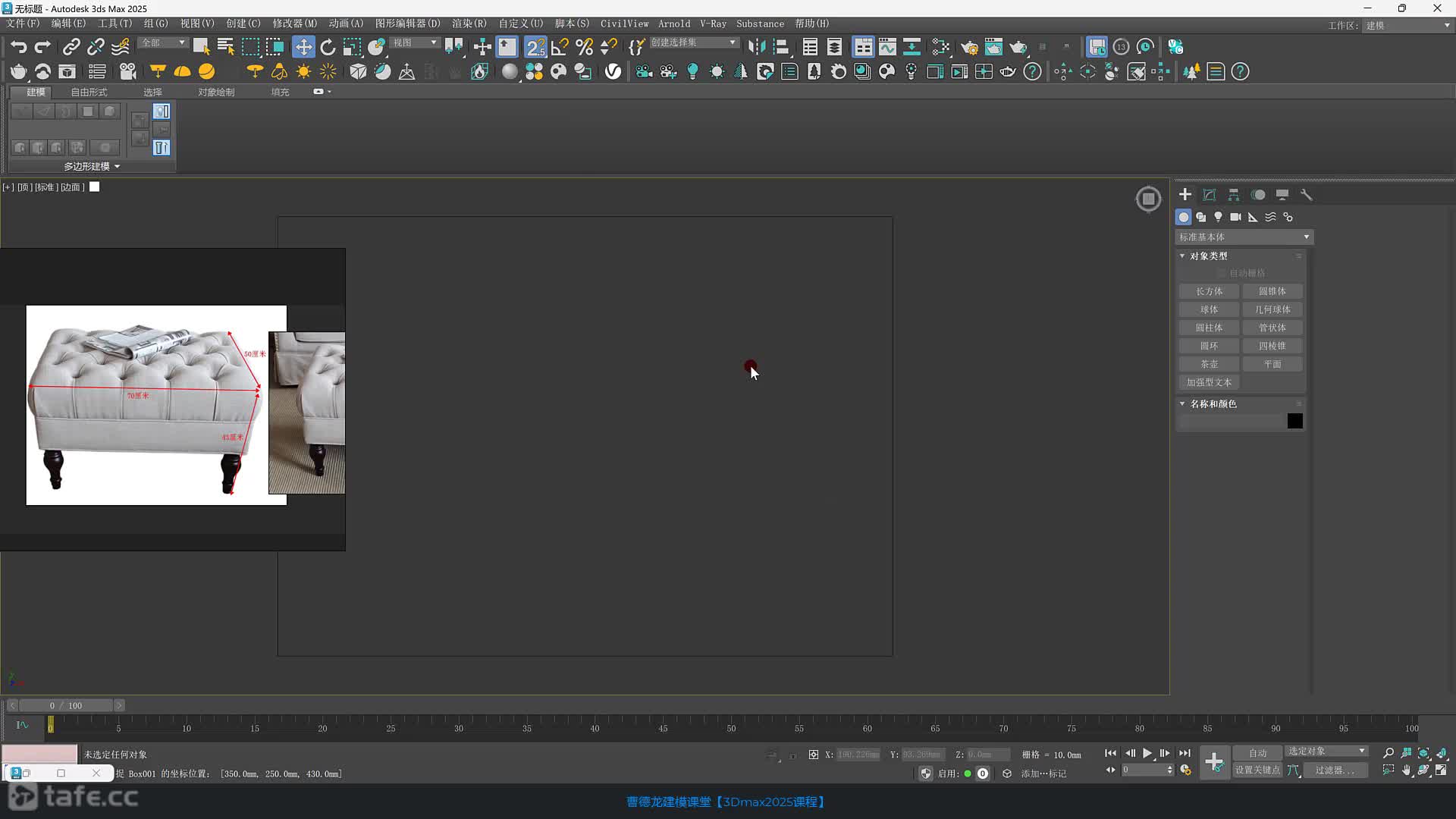Play the animation
Image resolution: width=1456 pixels, height=819 pixels.
coord(1147,753)
